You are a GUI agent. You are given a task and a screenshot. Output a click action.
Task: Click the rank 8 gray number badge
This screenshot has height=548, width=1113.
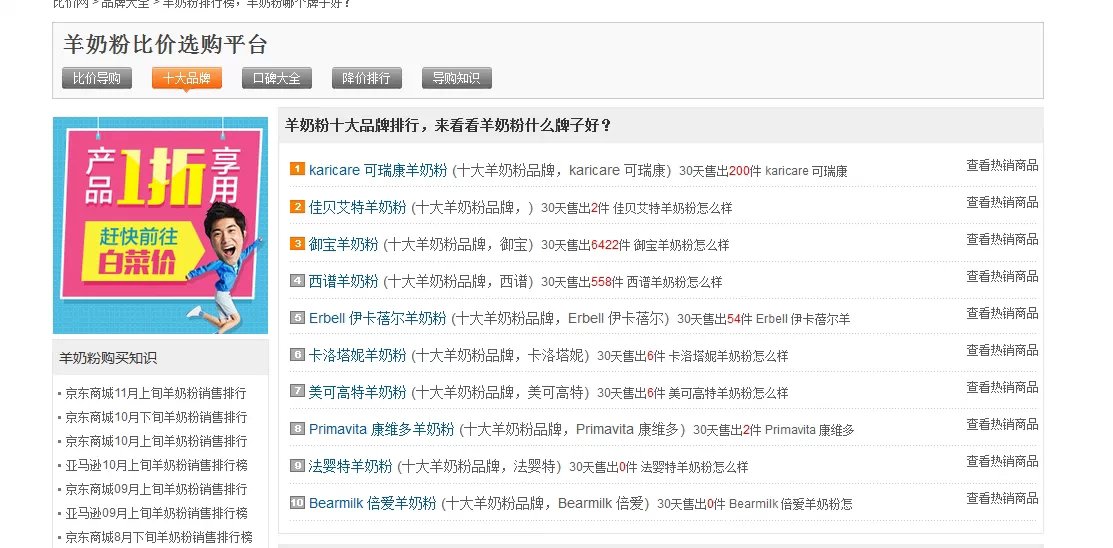[x=297, y=428]
